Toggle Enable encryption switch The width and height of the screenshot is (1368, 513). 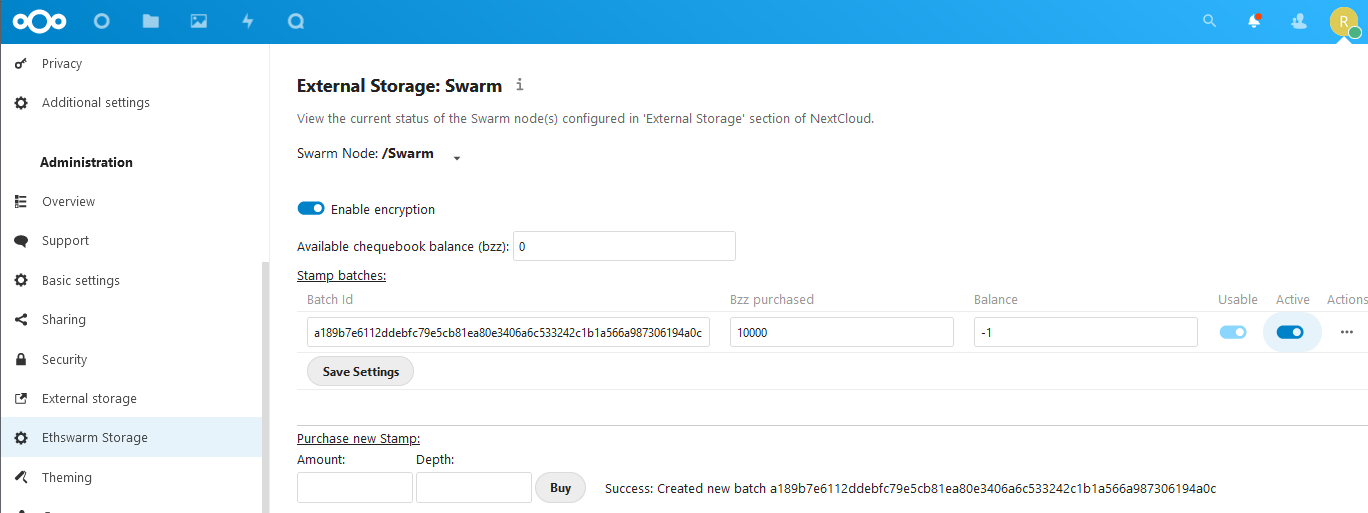(x=311, y=208)
